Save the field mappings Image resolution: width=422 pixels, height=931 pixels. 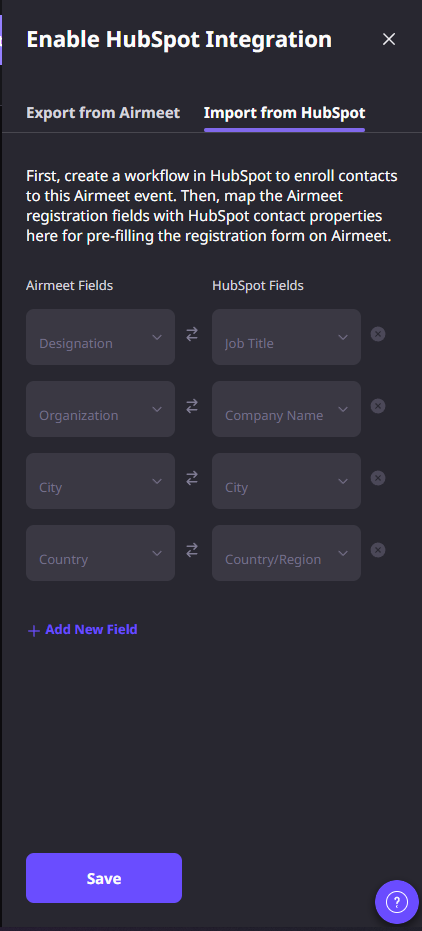click(104, 878)
